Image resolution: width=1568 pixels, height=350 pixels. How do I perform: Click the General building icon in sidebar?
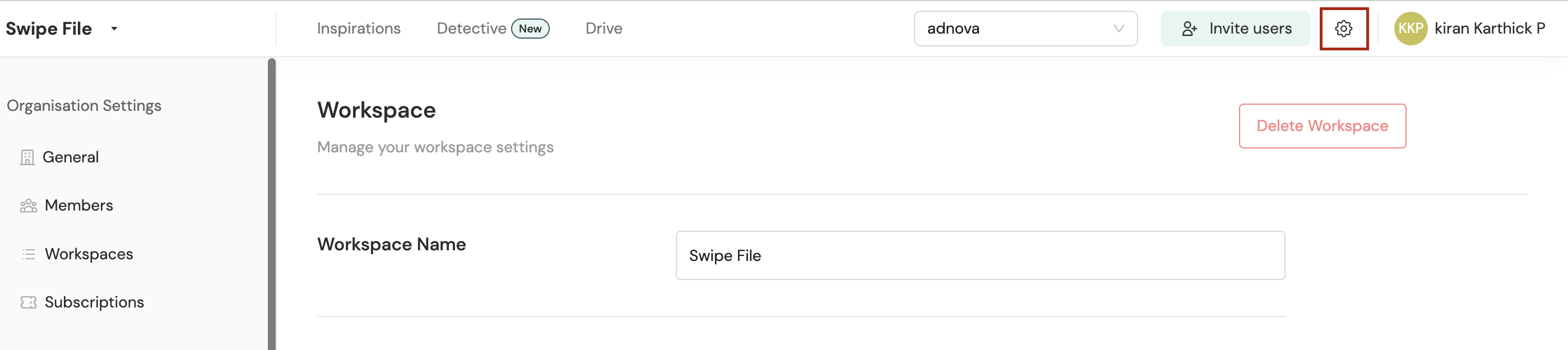pos(27,158)
